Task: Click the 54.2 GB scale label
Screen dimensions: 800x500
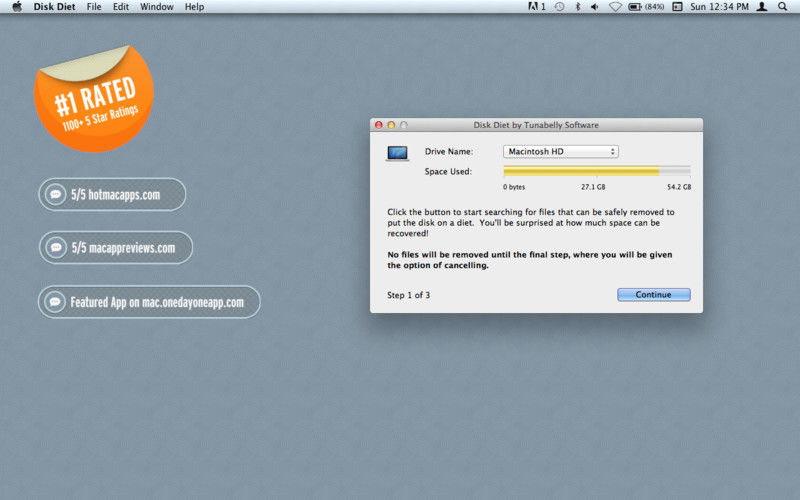Action: click(x=679, y=187)
